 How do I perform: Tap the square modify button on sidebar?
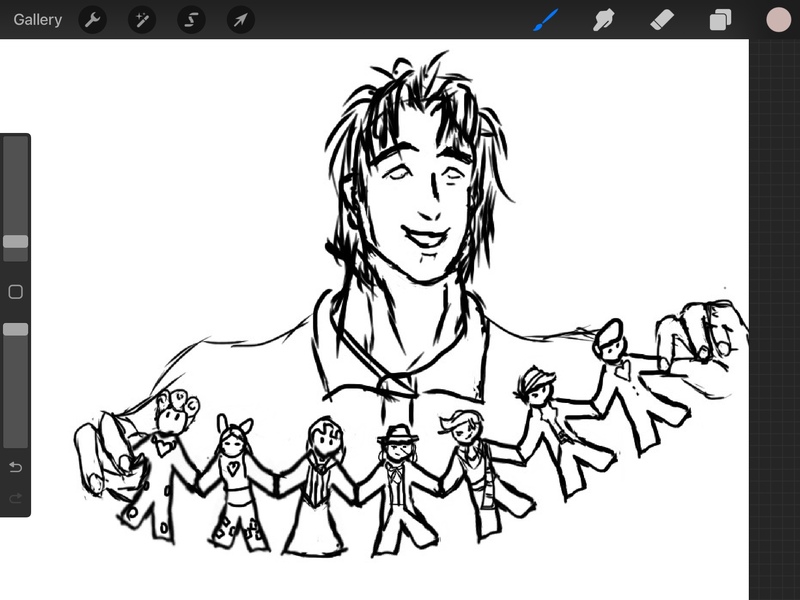tap(15, 292)
